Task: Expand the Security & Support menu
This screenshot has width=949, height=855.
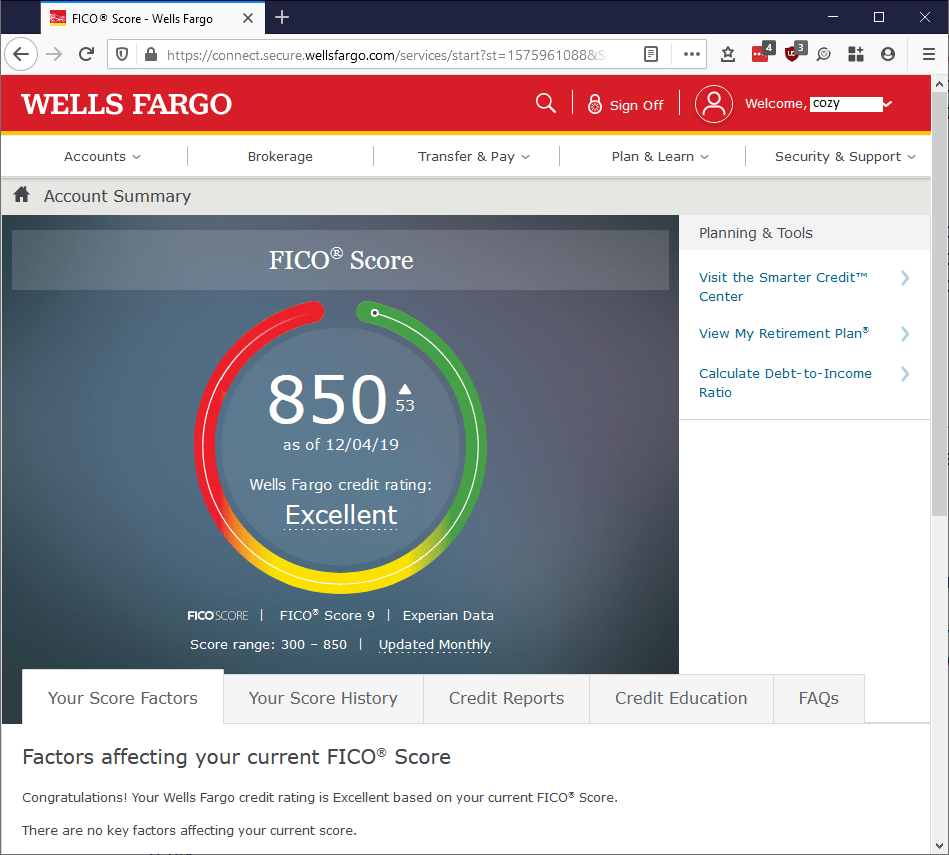Action: (x=845, y=157)
